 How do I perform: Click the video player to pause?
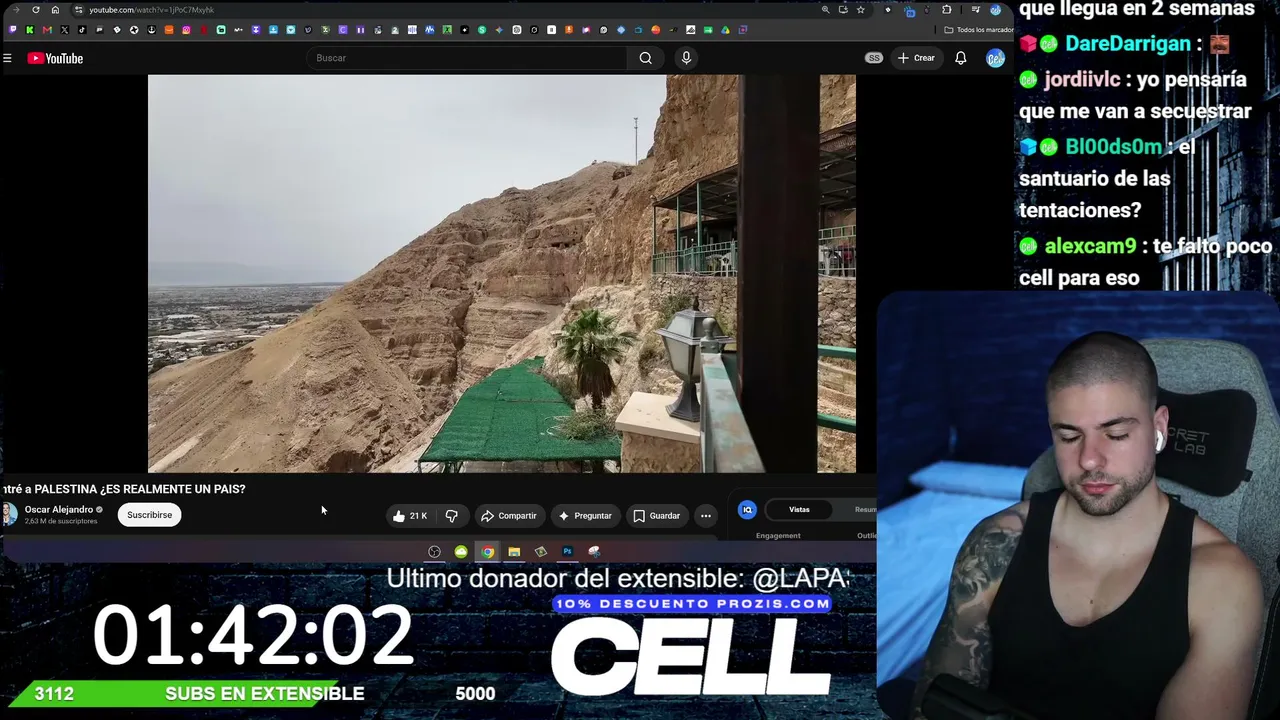click(502, 273)
